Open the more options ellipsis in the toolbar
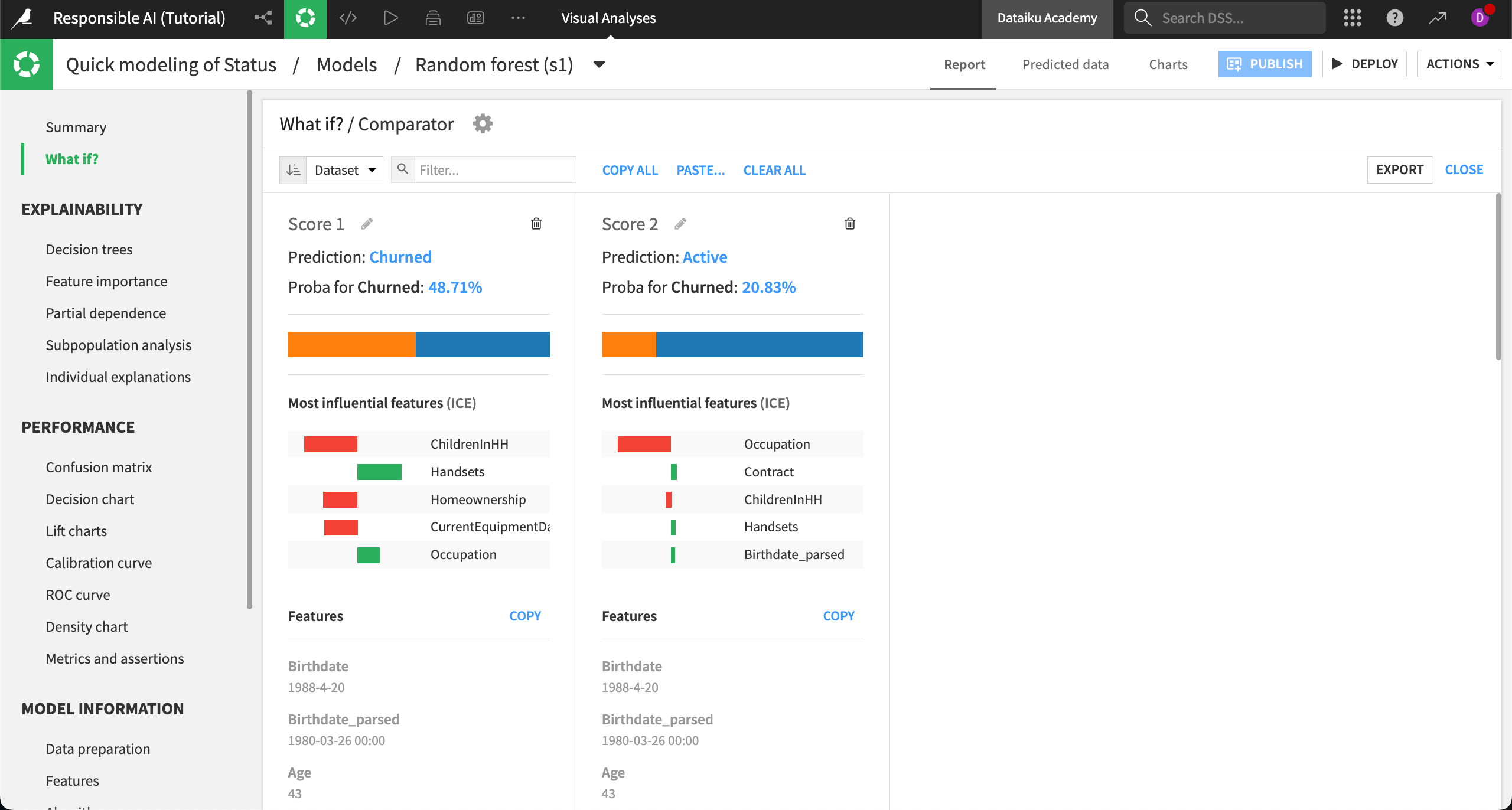This screenshot has height=810, width=1512. [518, 18]
